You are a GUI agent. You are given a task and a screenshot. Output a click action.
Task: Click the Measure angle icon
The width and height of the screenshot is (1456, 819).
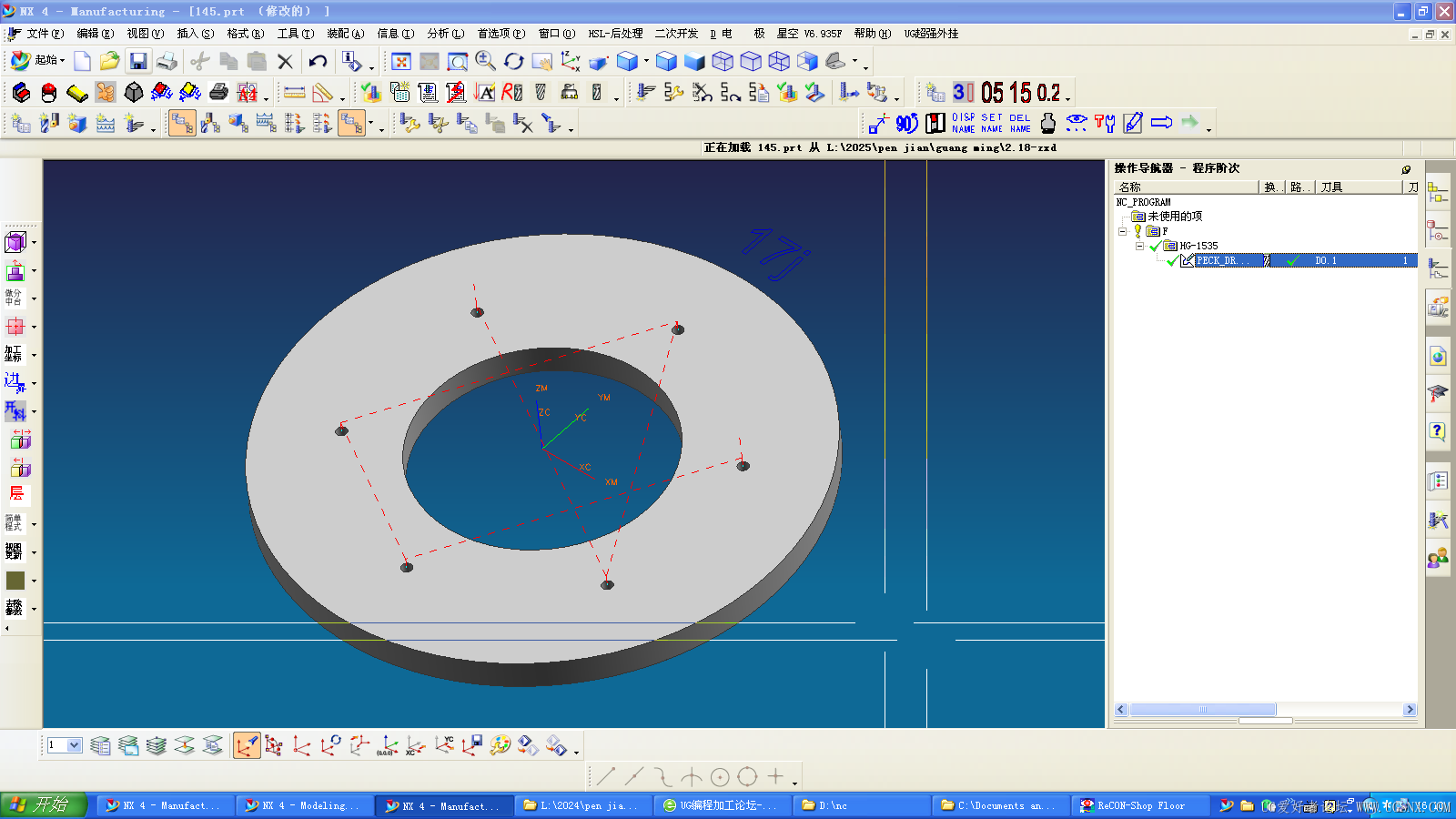coord(322,92)
